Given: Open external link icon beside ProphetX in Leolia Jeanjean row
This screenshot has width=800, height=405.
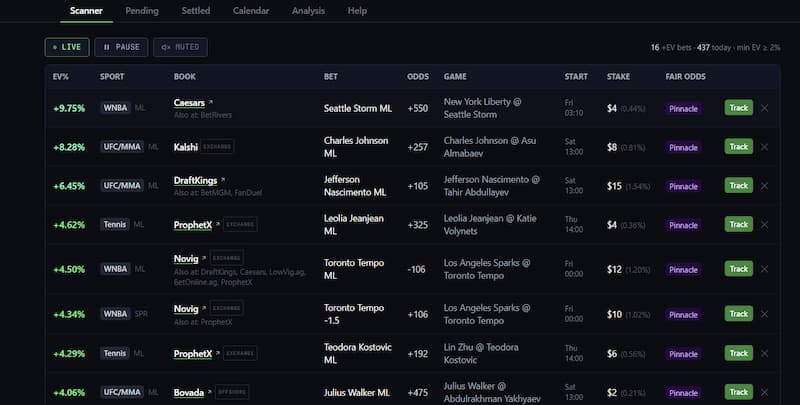Looking at the screenshot, I should [x=218, y=224].
